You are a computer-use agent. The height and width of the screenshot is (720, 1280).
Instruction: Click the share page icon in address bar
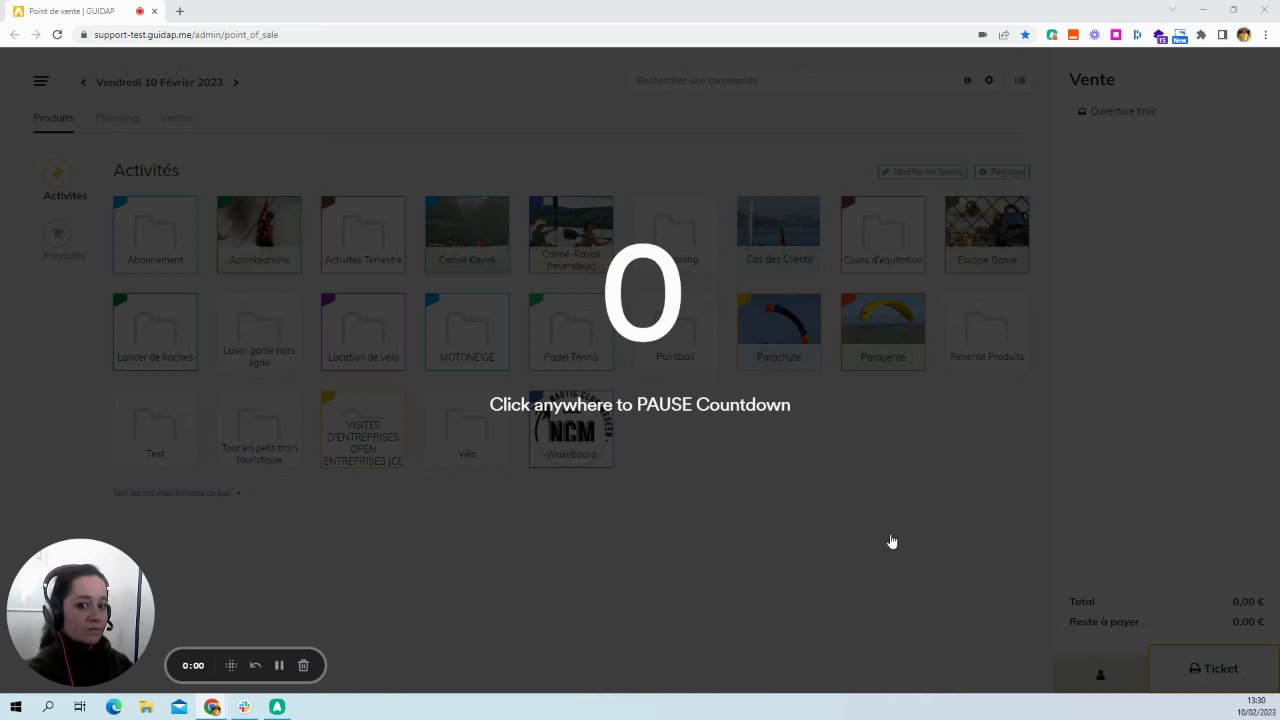[x=1004, y=34]
